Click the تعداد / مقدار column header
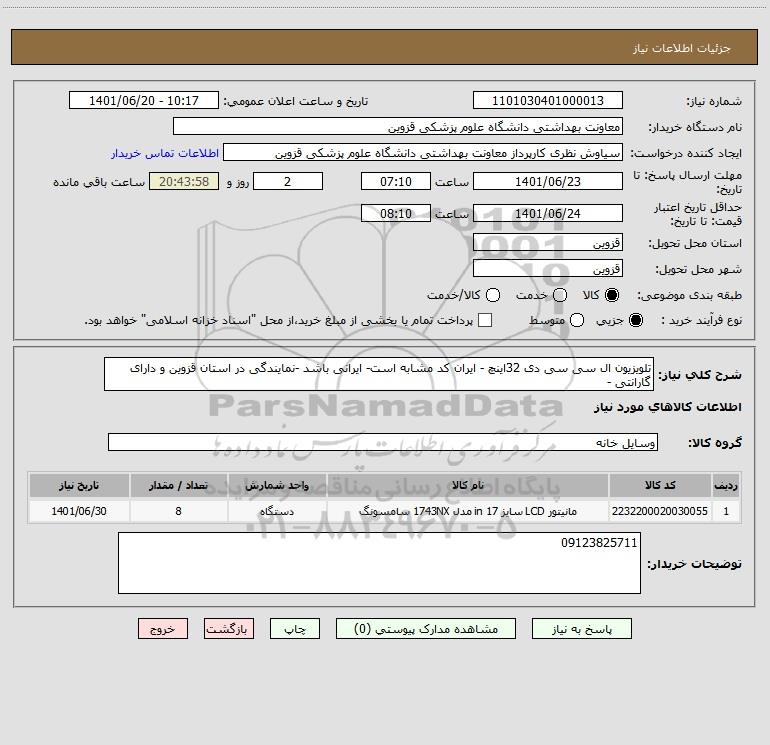 pyautogui.click(x=178, y=485)
